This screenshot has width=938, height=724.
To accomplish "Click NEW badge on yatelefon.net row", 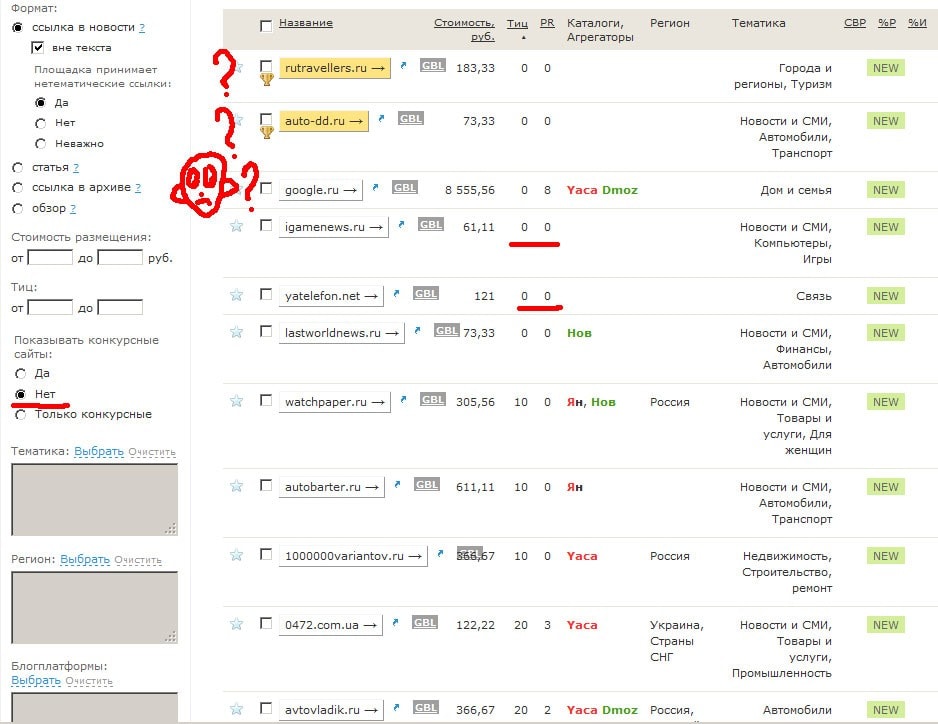I will tap(885, 296).
